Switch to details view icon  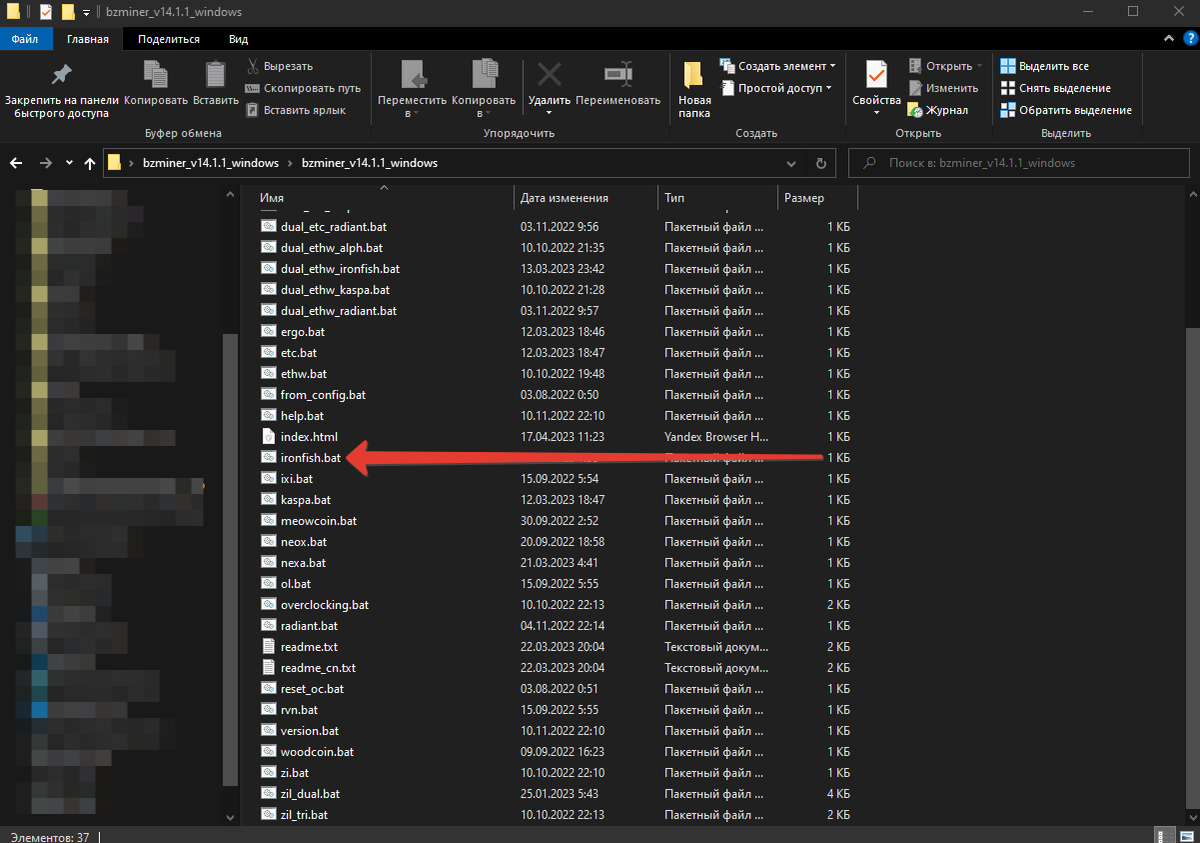pos(1163,835)
